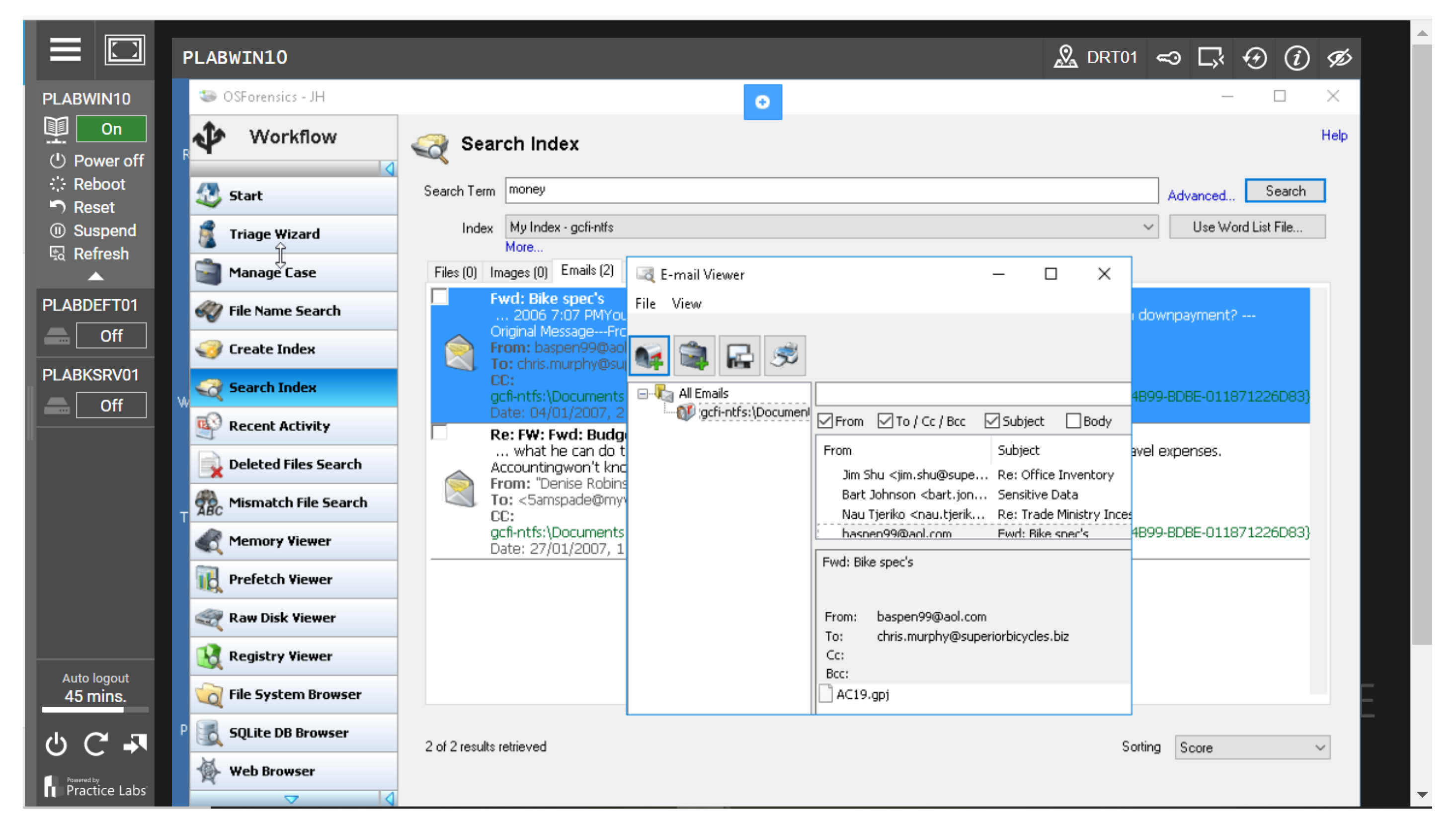
Task: Click the add to case briefcase icon
Action: (693, 356)
